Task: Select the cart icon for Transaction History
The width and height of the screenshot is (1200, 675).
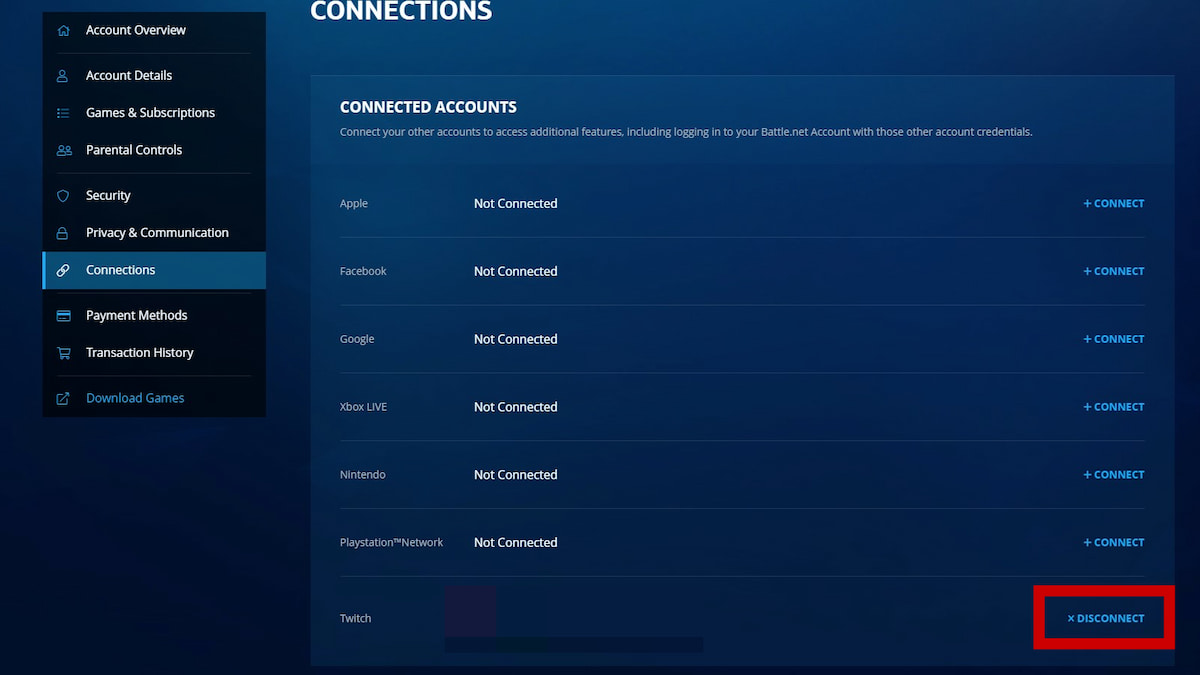Action: point(62,352)
